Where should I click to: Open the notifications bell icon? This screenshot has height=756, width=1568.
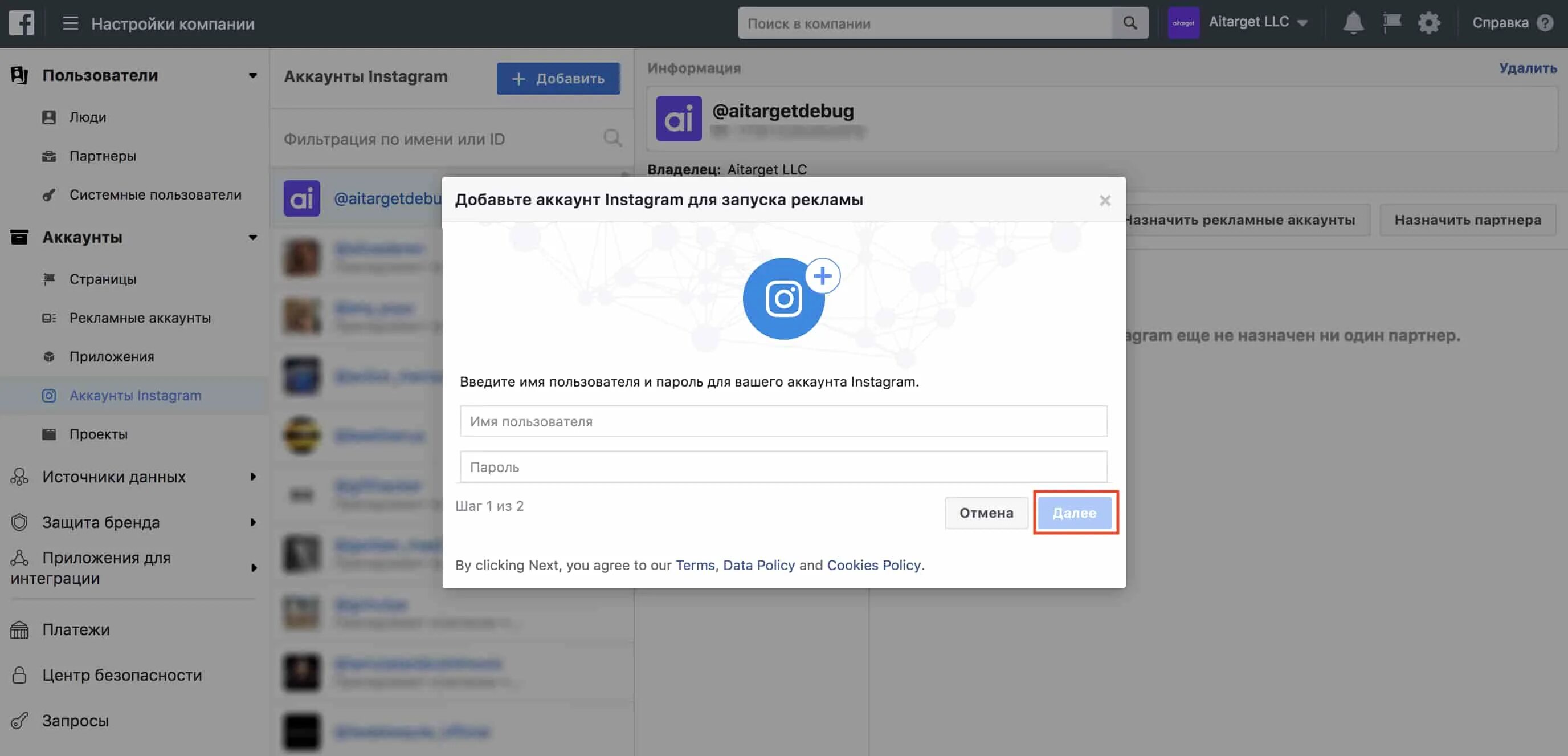(1353, 23)
